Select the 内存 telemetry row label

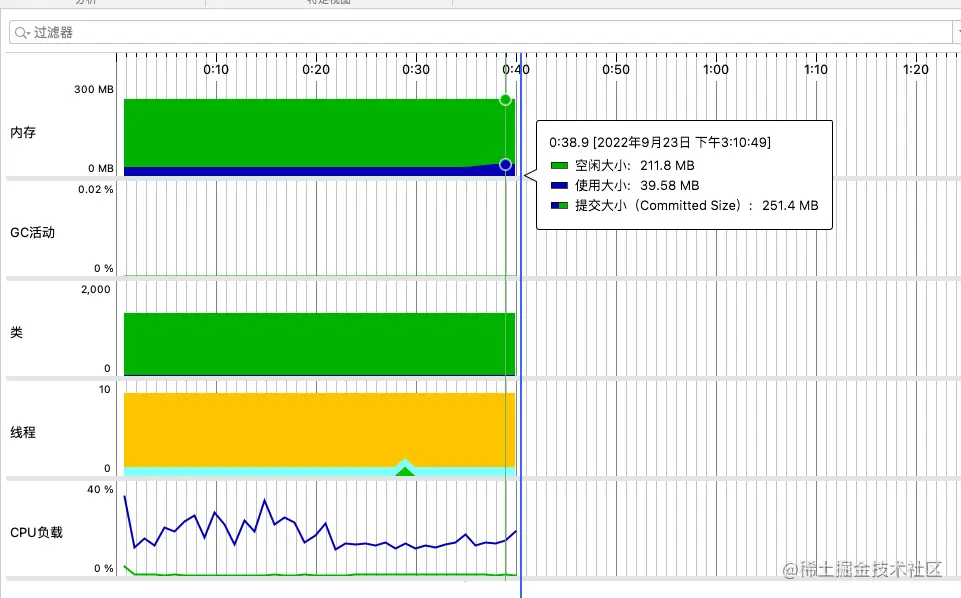[x=23, y=132]
